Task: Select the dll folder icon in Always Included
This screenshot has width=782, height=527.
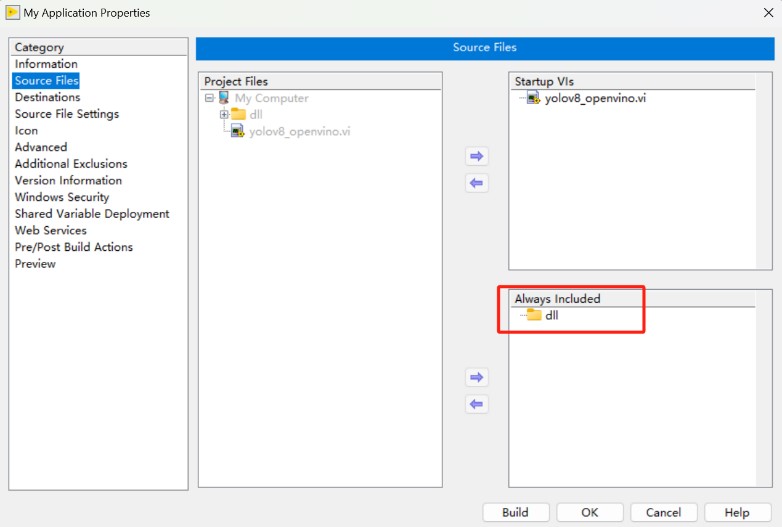Action: (x=534, y=315)
